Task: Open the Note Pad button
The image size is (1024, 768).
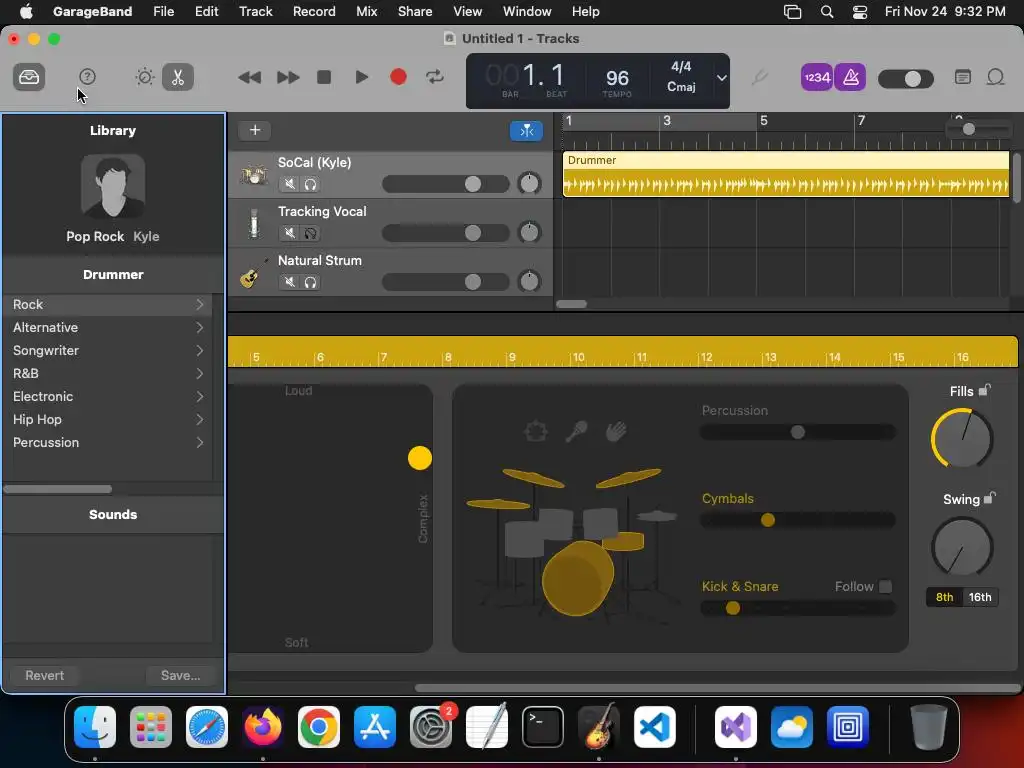Action: coord(963,77)
